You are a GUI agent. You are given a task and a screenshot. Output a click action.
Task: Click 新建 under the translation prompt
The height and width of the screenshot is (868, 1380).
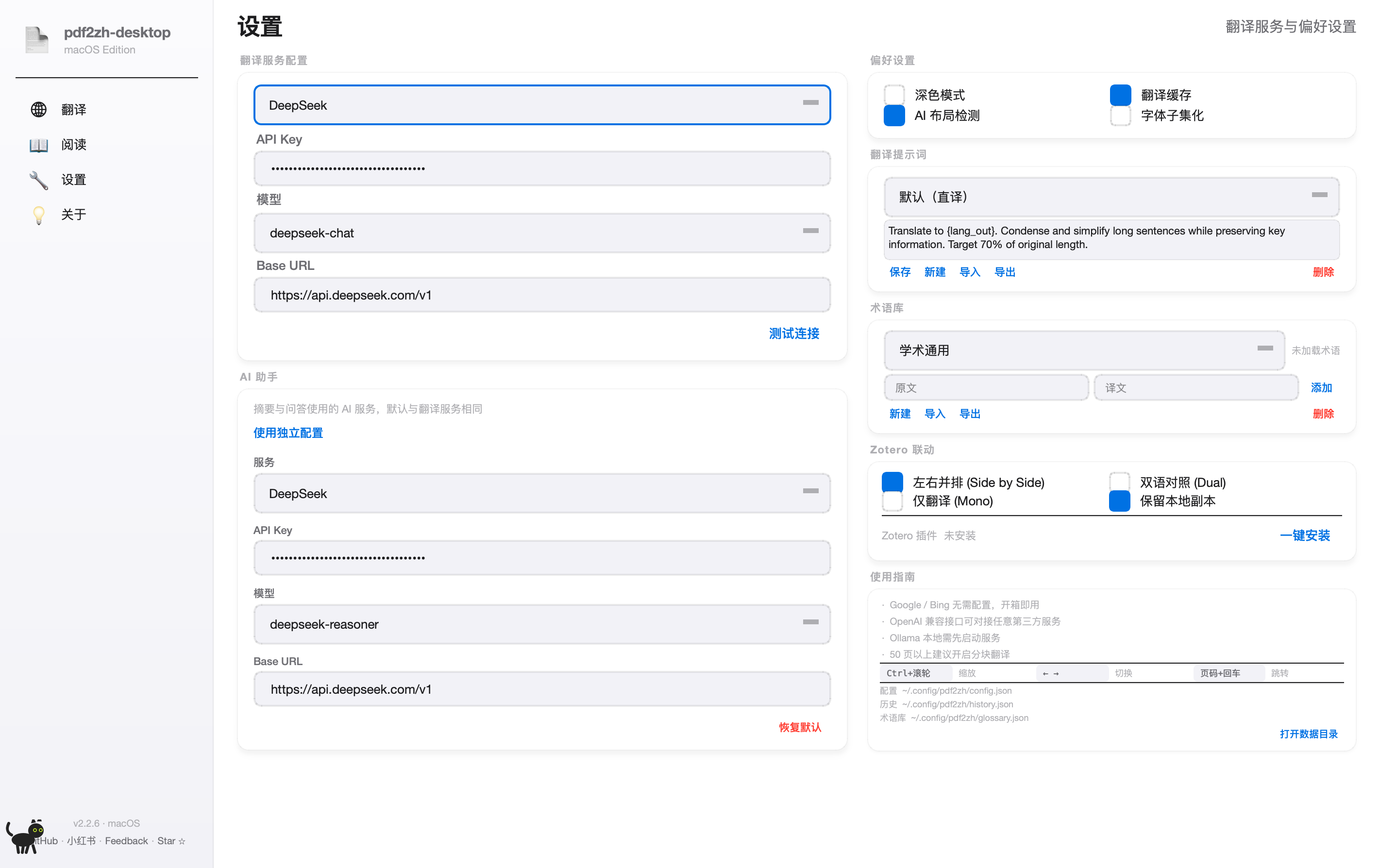[935, 272]
